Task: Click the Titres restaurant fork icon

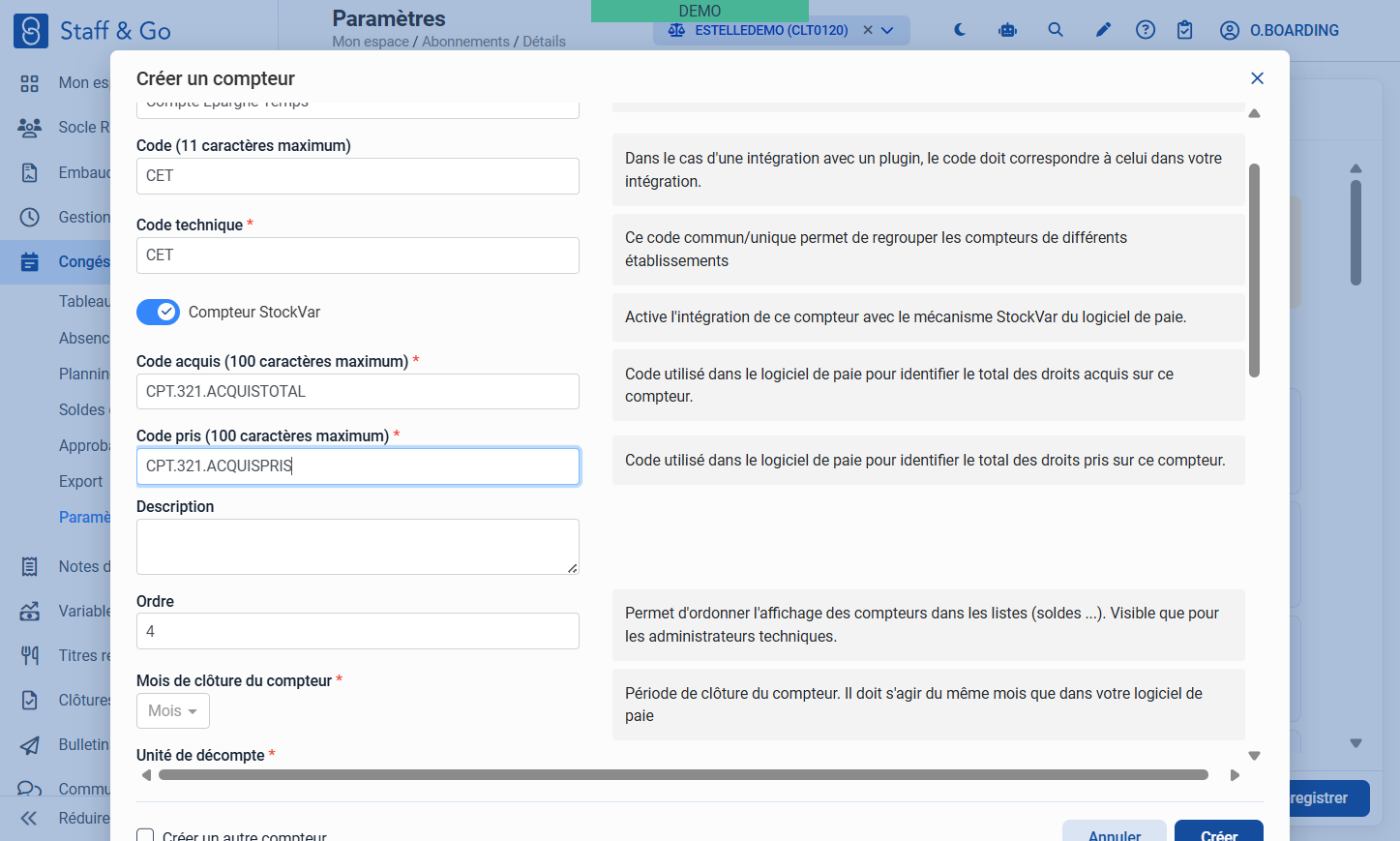Action: pyautogui.click(x=30, y=655)
